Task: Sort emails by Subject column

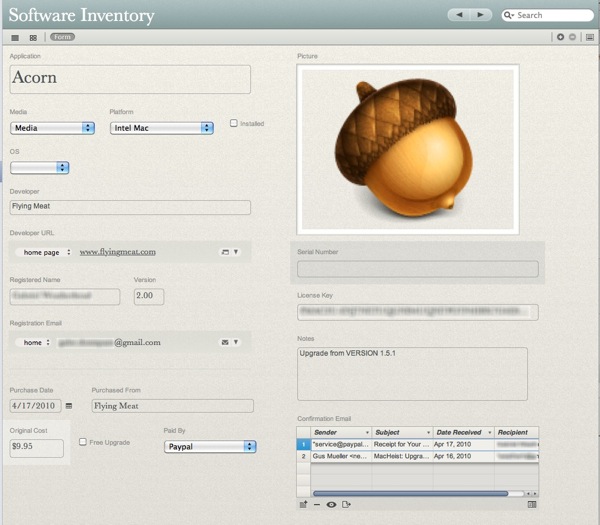Action: point(402,432)
